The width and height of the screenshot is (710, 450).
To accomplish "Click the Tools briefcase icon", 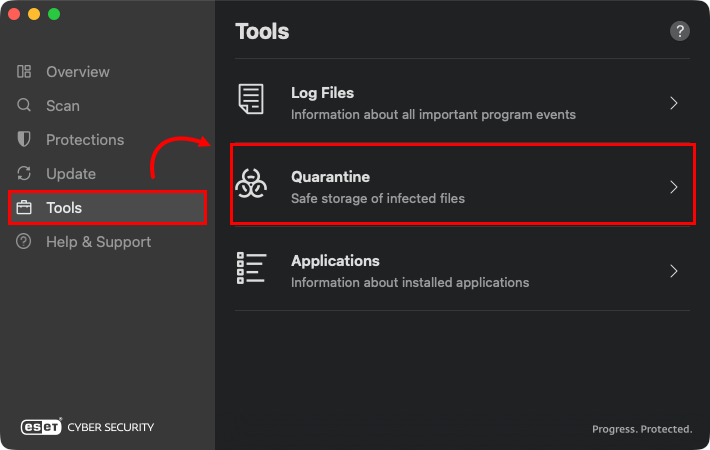I will (25, 208).
